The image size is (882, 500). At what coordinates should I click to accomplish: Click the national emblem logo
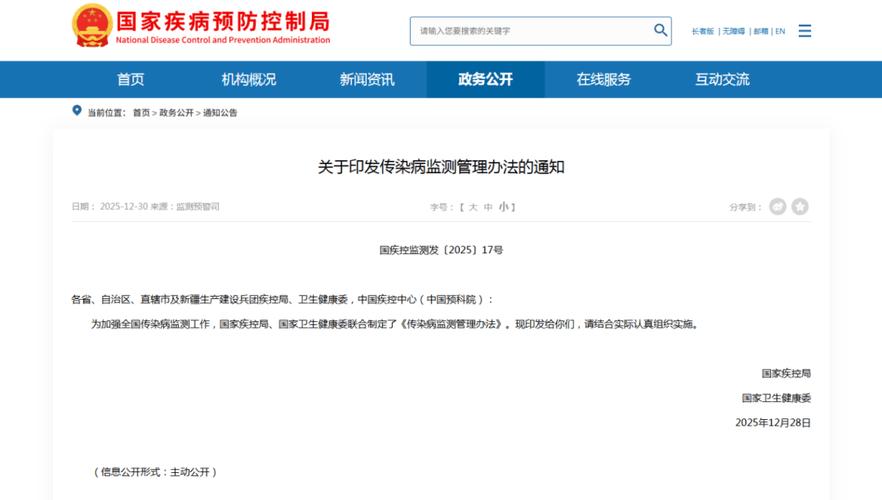point(91,26)
